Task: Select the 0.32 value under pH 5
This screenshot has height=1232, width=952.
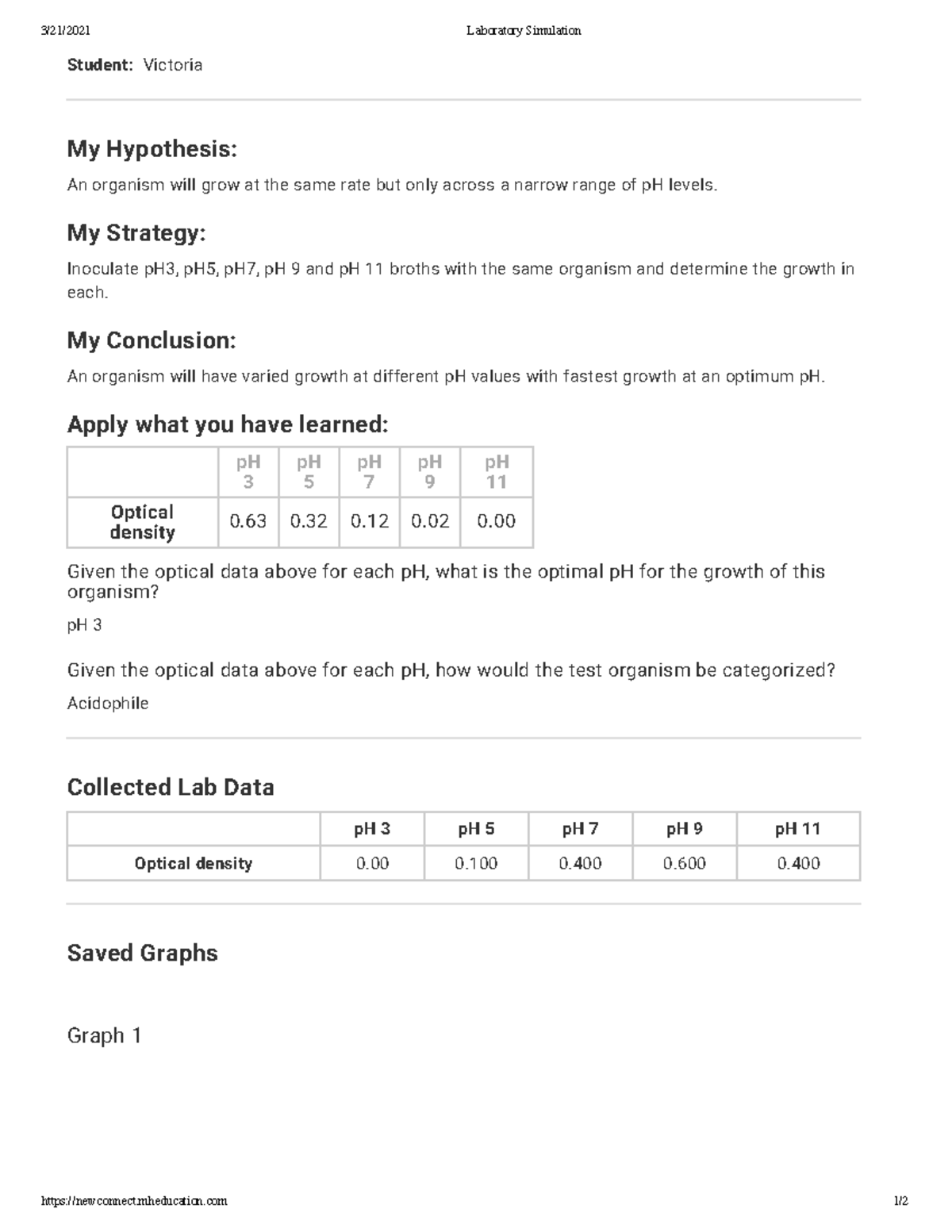Action: (309, 521)
